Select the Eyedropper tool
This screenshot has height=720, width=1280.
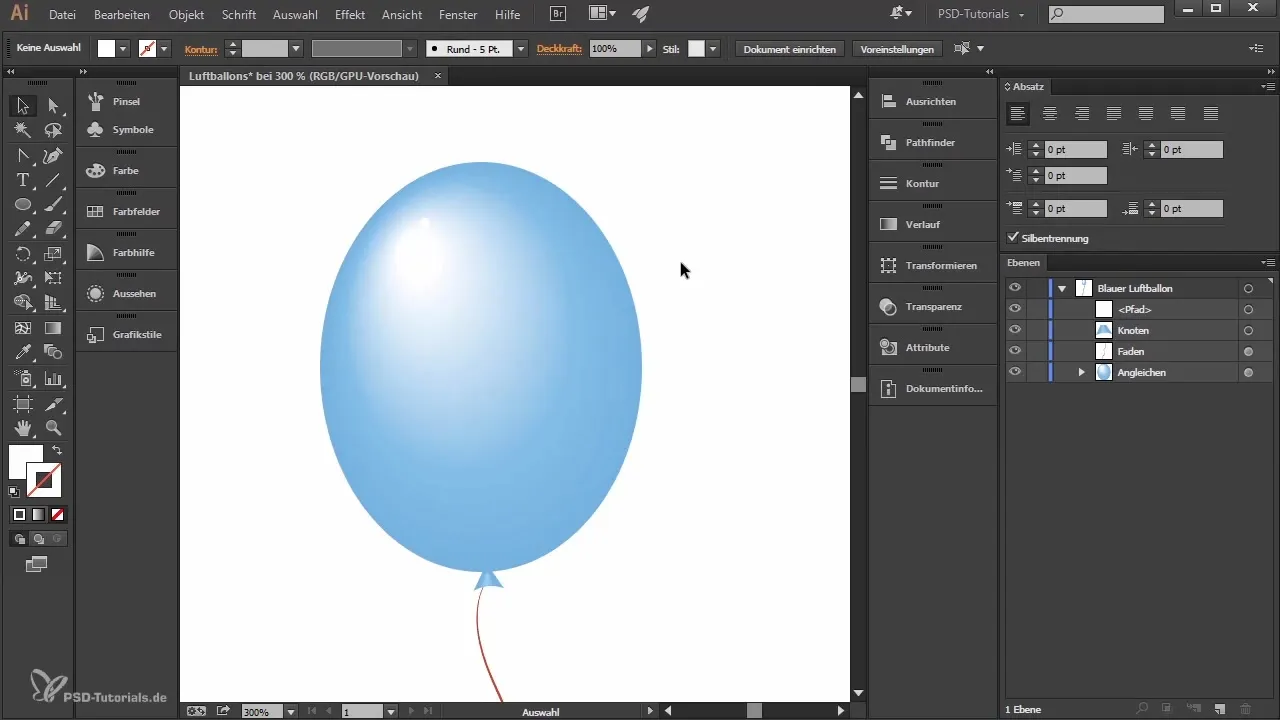point(22,352)
